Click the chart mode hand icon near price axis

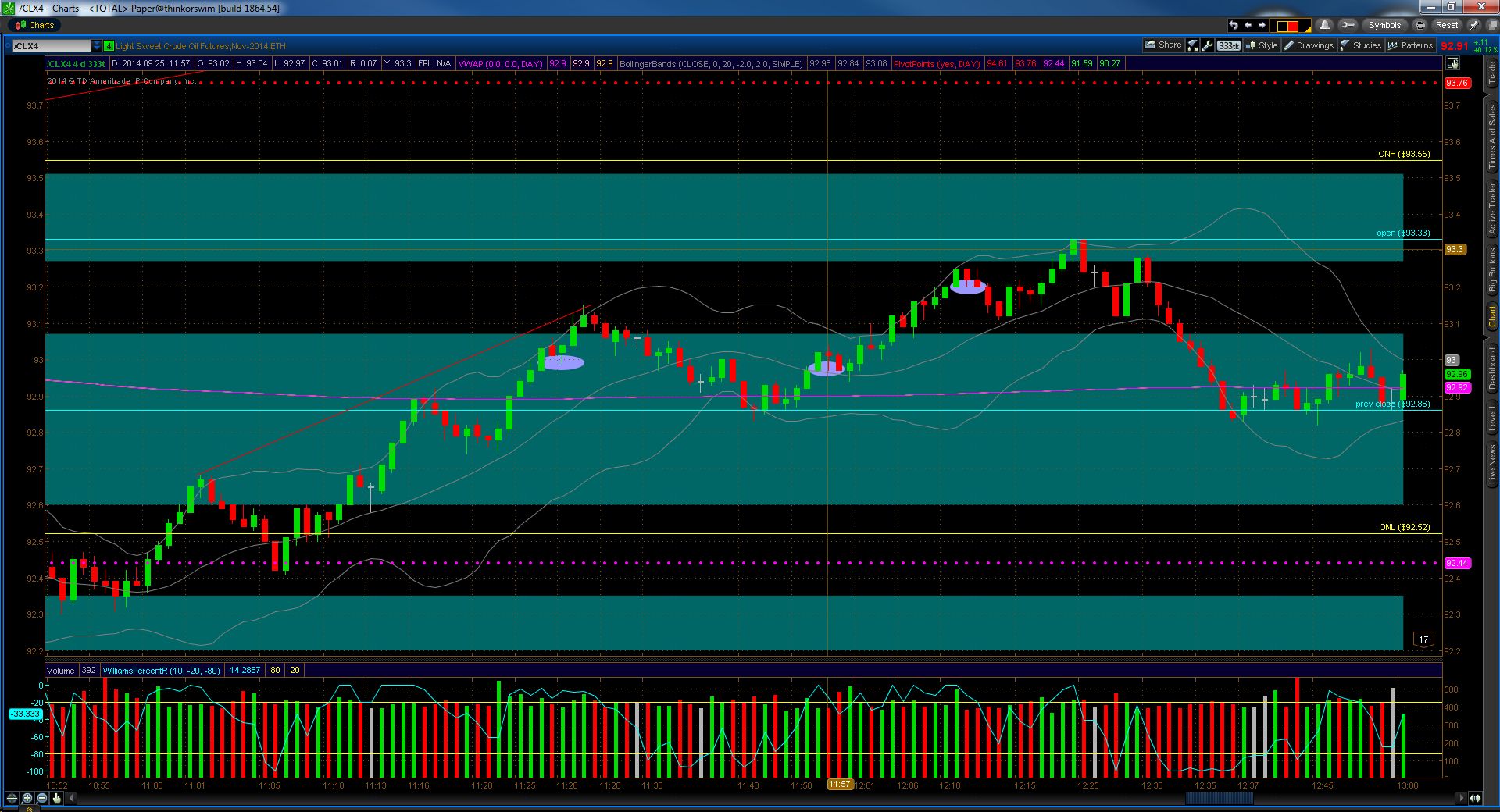[x=1453, y=63]
